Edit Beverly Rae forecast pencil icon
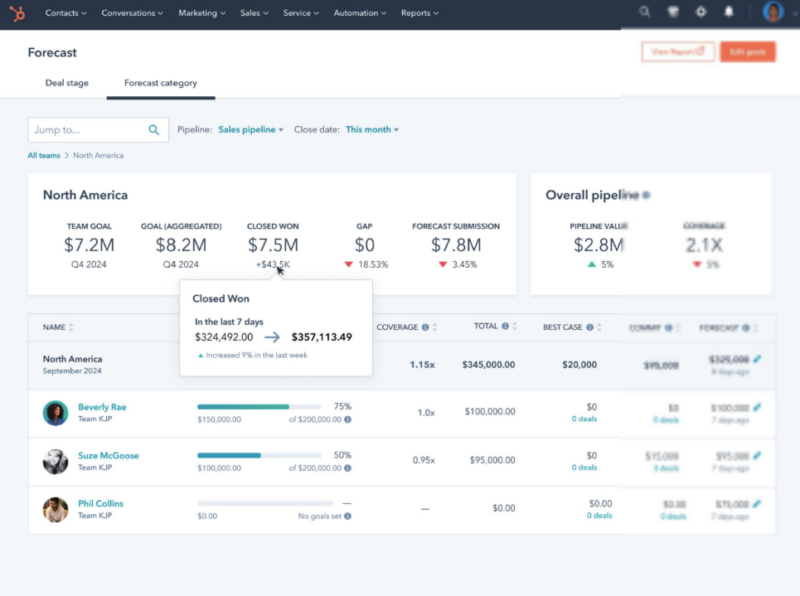Viewport: 800px width, 596px height. point(757,407)
